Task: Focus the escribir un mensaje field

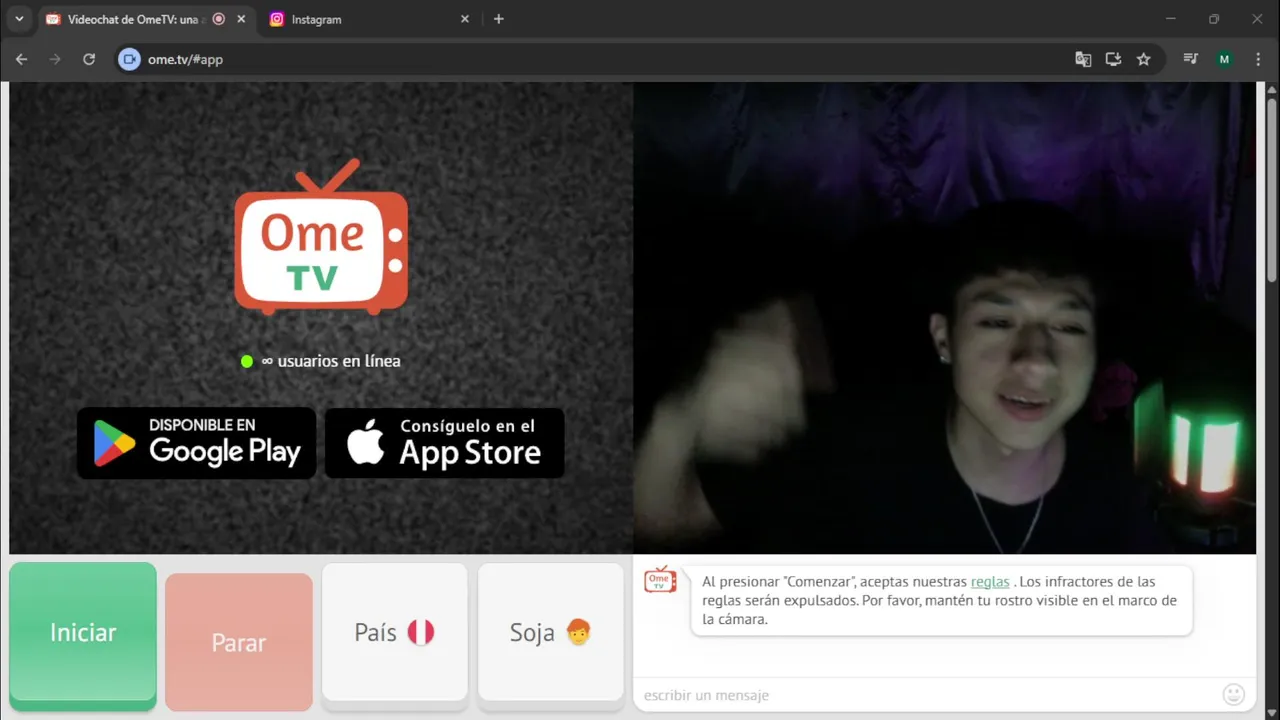Action: click(x=926, y=695)
